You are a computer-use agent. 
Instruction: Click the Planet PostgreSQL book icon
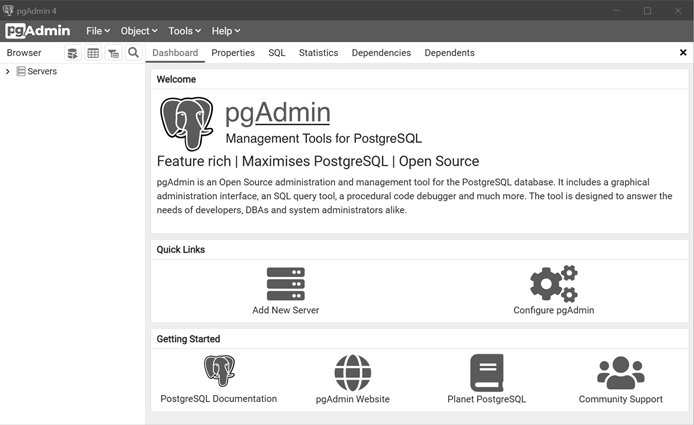[486, 373]
